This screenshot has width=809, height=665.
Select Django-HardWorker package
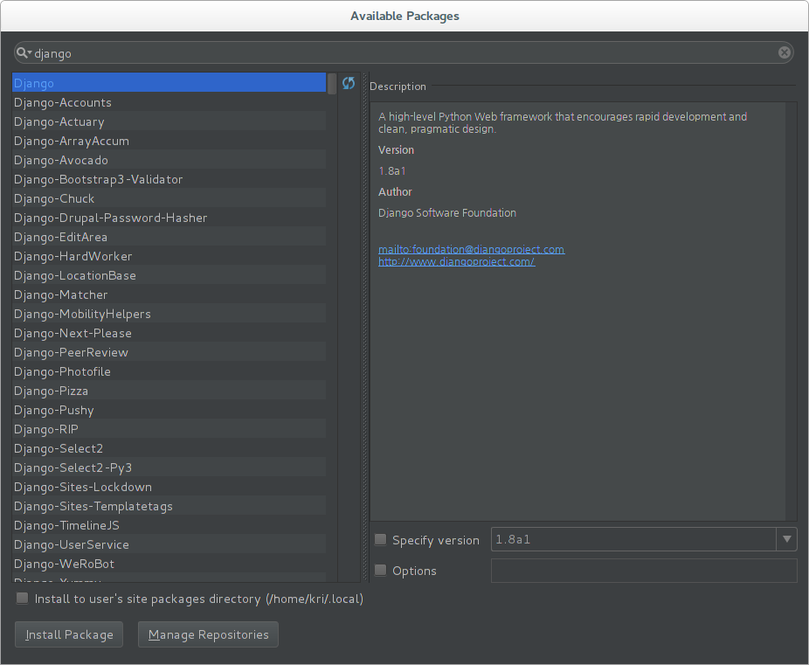(169, 256)
